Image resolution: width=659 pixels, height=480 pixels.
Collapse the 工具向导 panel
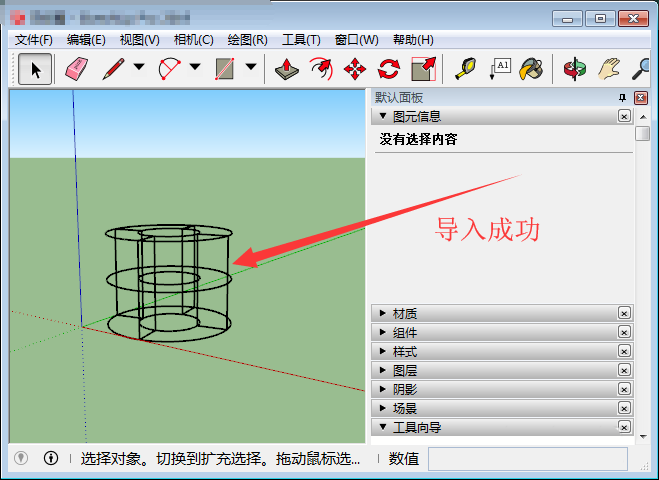click(x=383, y=427)
